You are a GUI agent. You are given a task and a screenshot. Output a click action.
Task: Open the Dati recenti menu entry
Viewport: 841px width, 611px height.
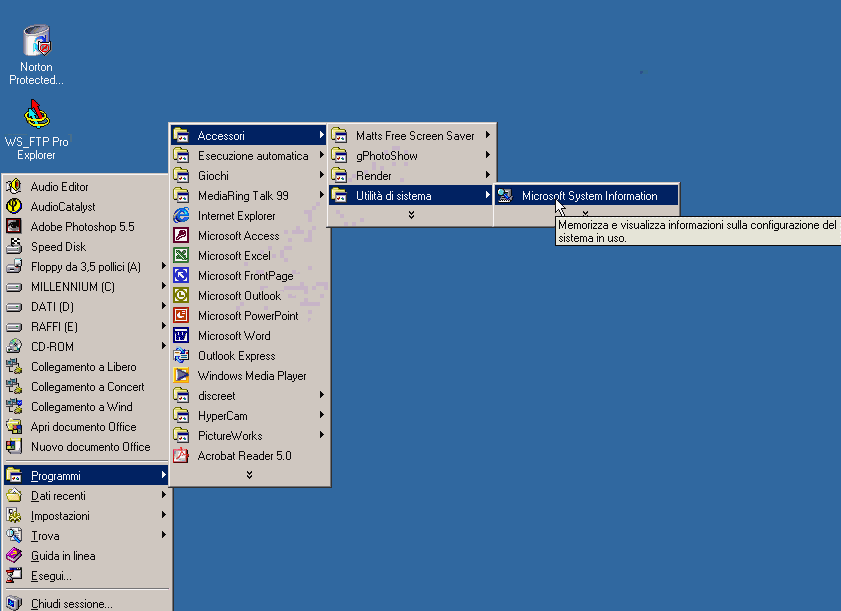pos(86,496)
